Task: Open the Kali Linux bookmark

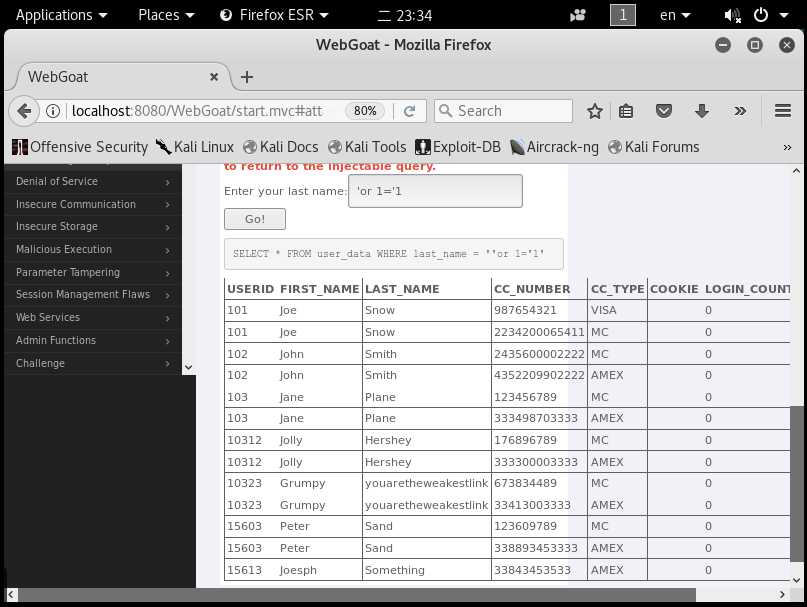Action: [x=195, y=147]
